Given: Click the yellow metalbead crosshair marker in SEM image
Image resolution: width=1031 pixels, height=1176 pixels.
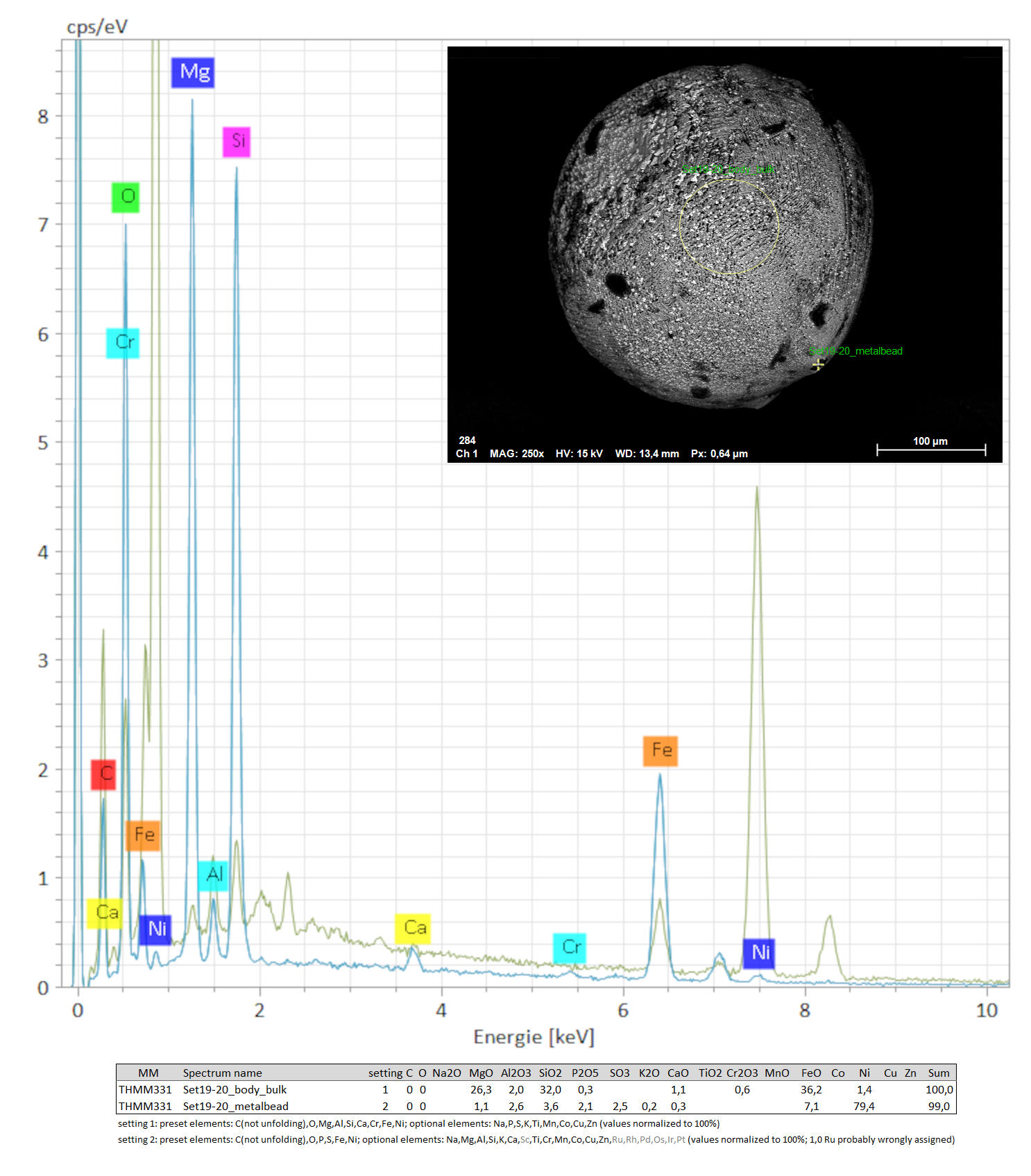Looking at the screenshot, I should coord(818,364).
